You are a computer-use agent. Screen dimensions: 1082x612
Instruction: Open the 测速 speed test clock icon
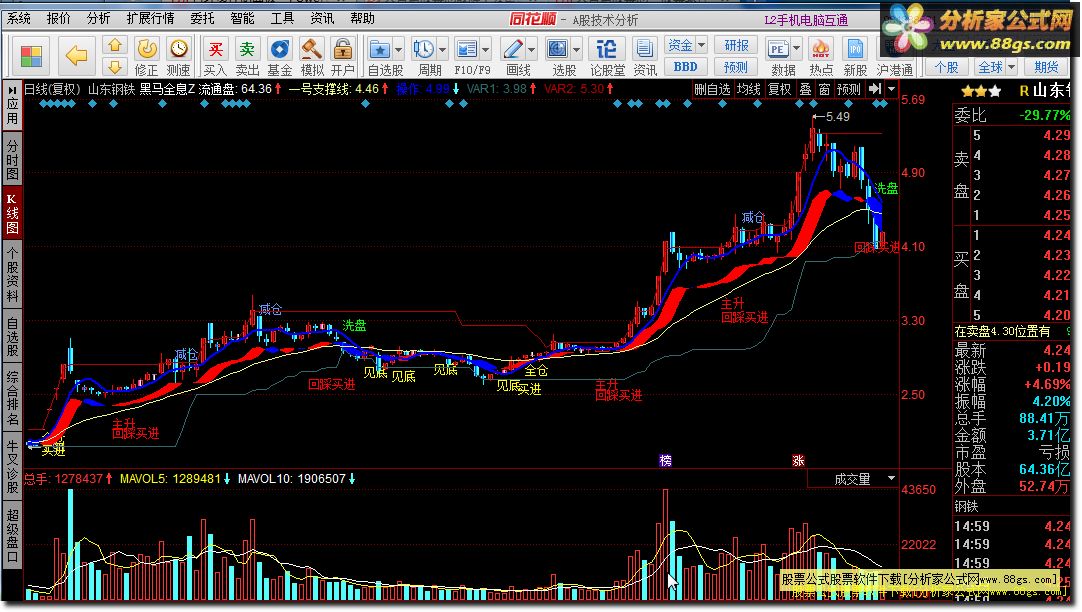coord(179,49)
